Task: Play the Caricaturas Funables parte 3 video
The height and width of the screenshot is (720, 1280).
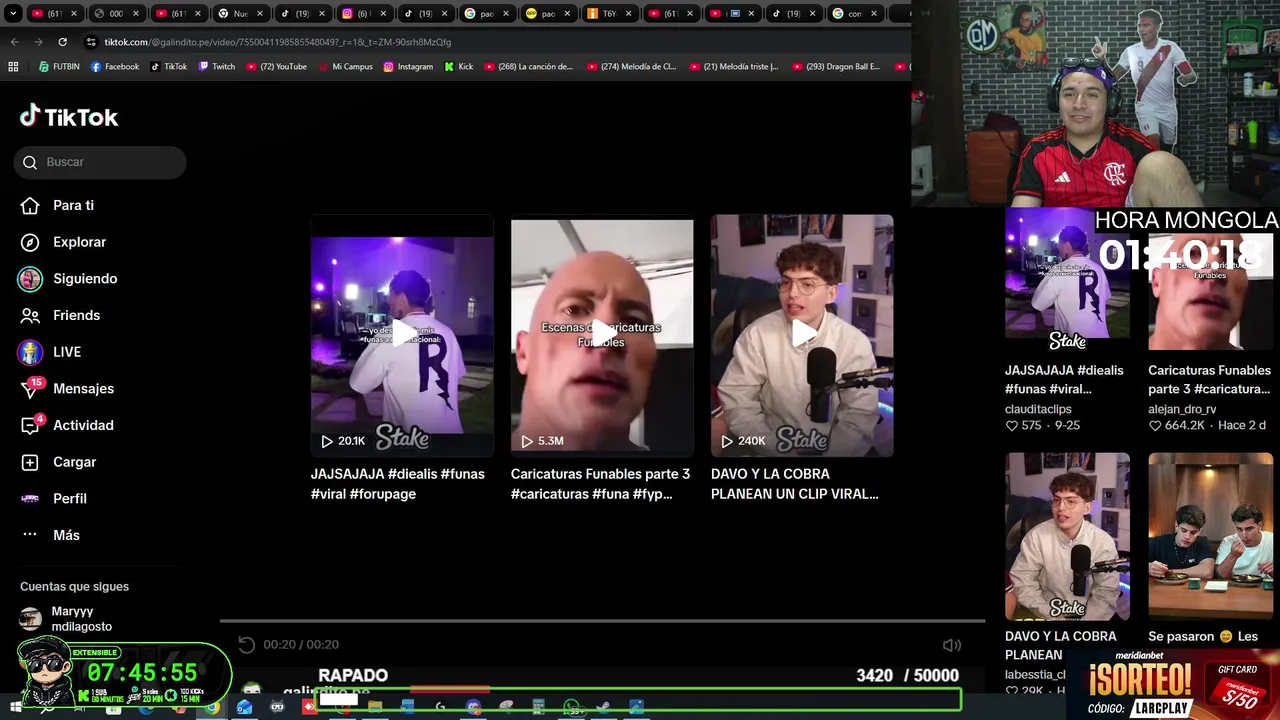Action: 602,335
